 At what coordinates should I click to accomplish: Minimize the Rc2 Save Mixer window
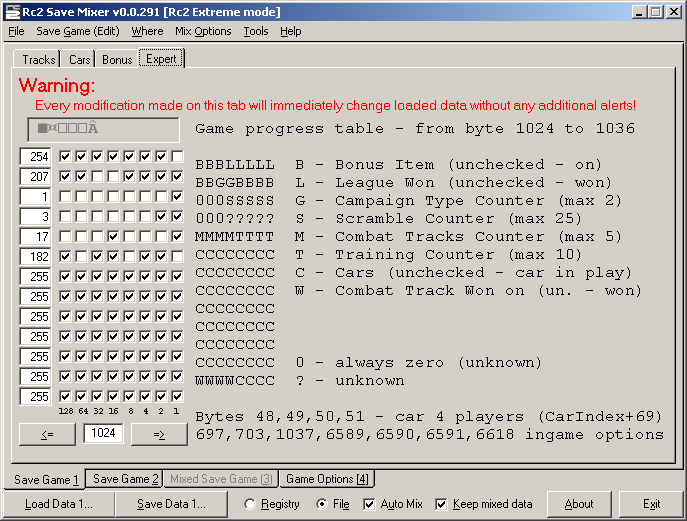639,12
